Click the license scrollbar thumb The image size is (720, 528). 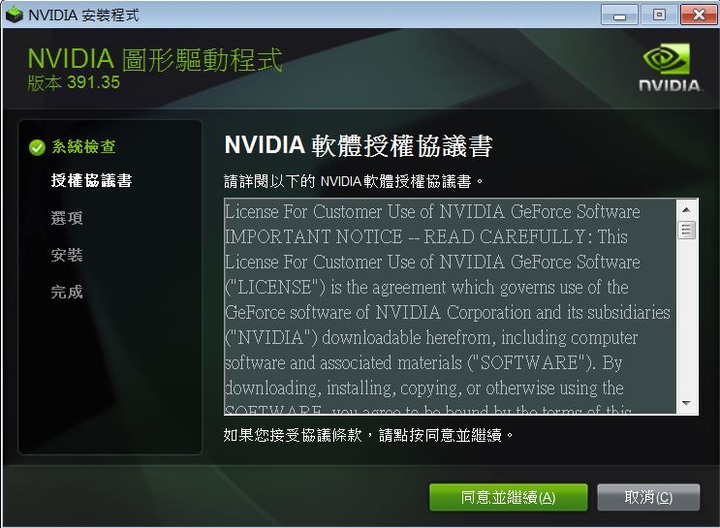pyautogui.click(x=686, y=230)
